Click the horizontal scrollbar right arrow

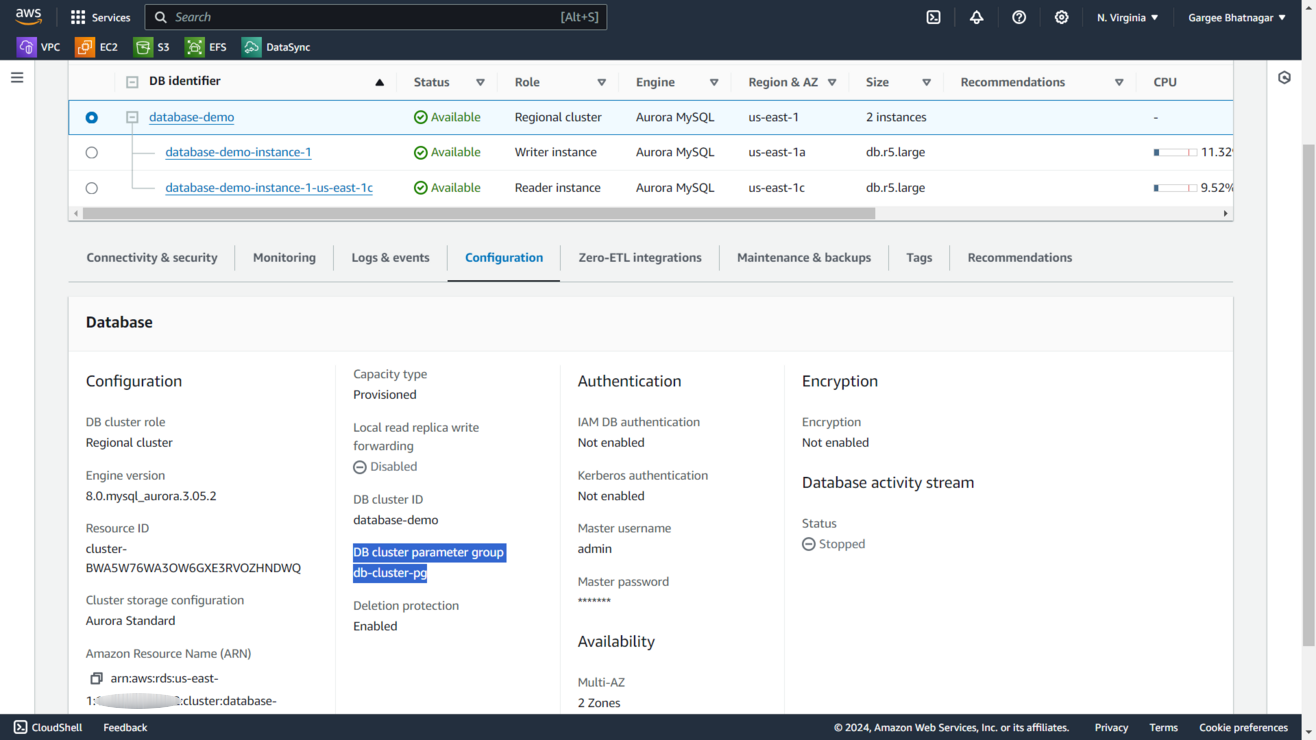pyautogui.click(x=1226, y=213)
